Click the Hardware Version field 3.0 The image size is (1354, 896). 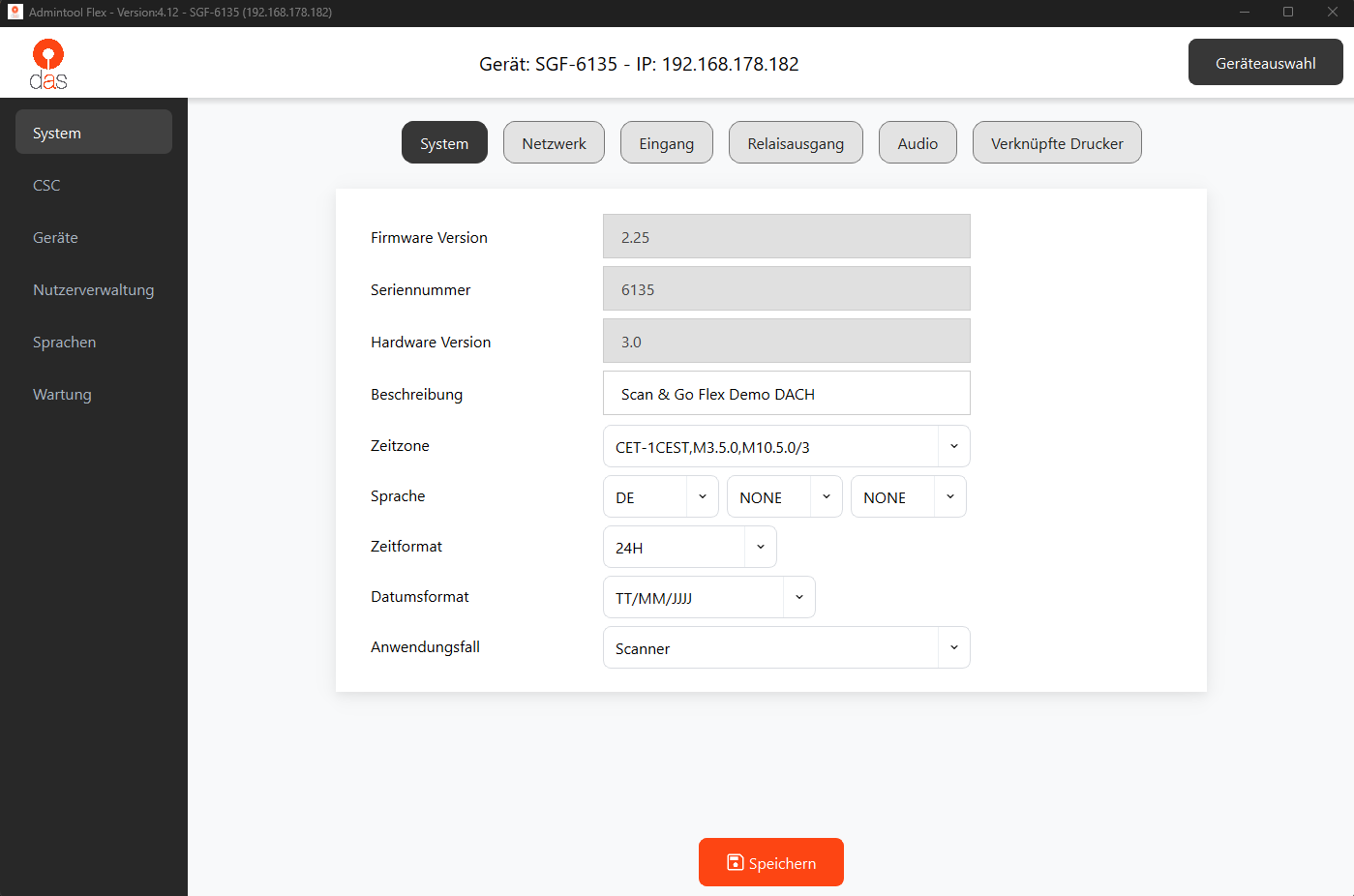(786, 341)
